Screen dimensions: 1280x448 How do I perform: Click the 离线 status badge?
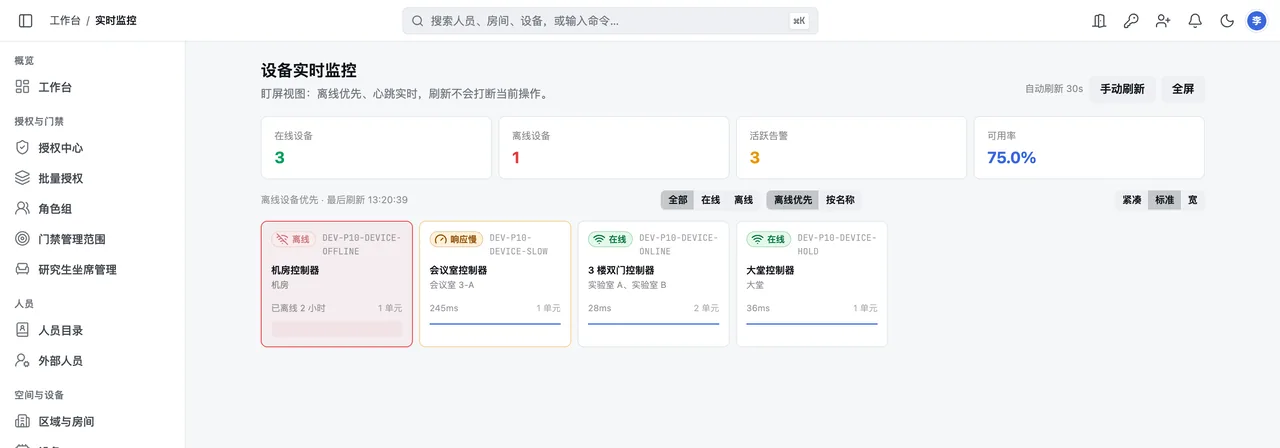294,239
